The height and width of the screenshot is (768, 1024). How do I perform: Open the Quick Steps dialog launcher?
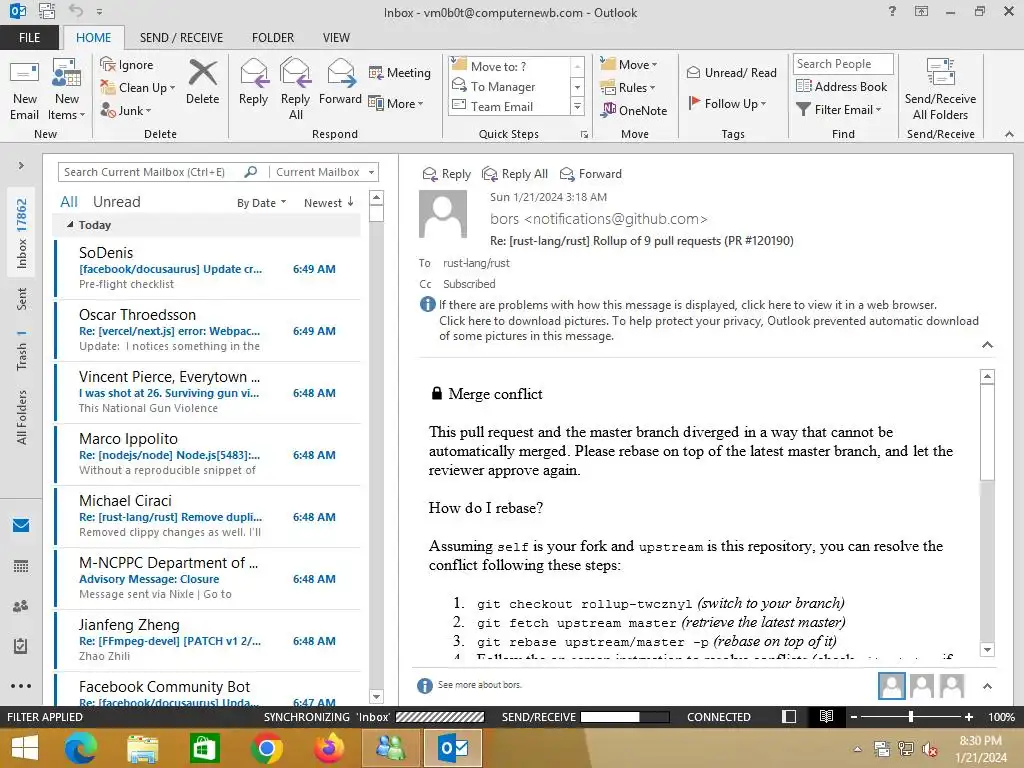584,135
